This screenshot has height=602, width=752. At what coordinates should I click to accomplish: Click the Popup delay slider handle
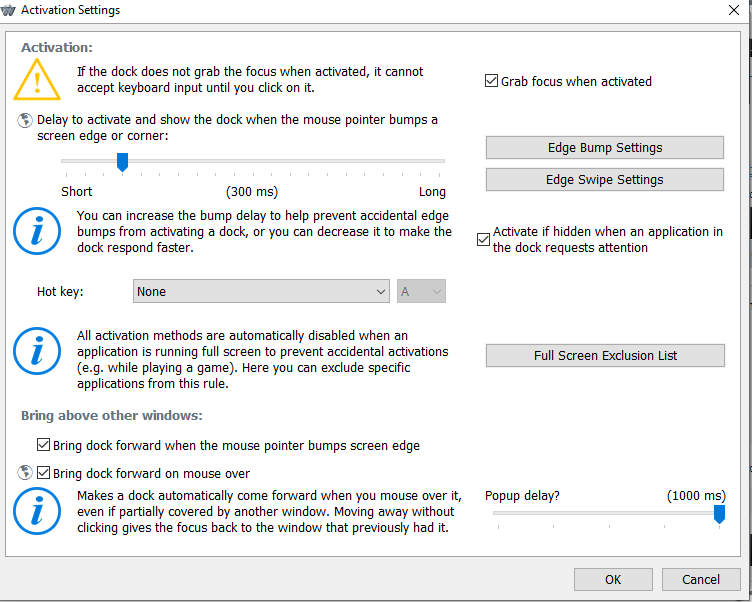pyautogui.click(x=718, y=514)
